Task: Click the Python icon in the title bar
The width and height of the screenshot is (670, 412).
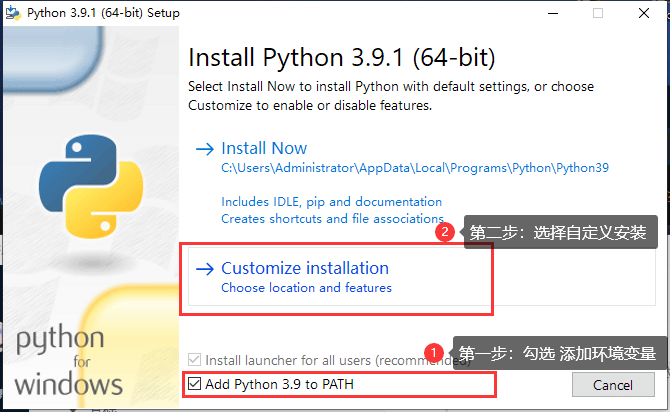Action: [x=14, y=13]
